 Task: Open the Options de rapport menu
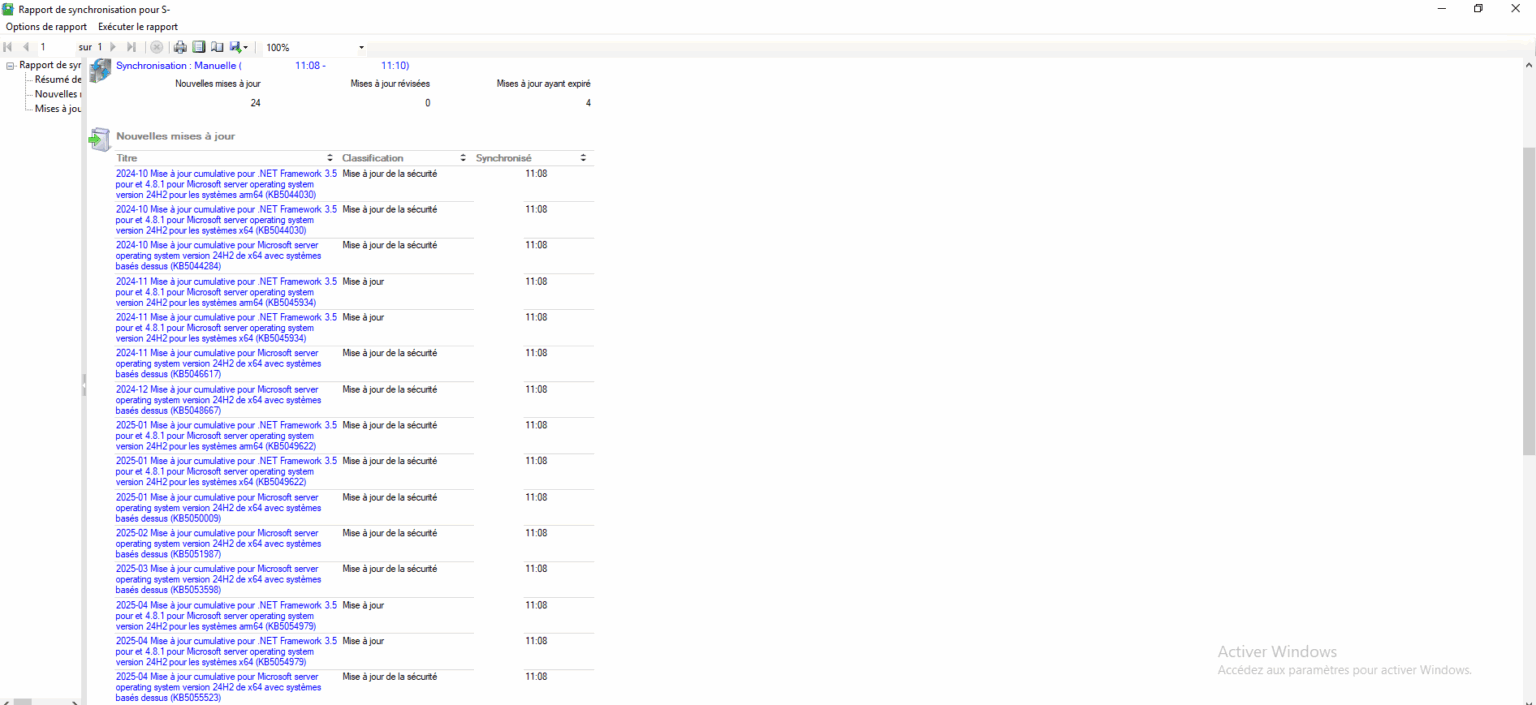tap(46, 27)
